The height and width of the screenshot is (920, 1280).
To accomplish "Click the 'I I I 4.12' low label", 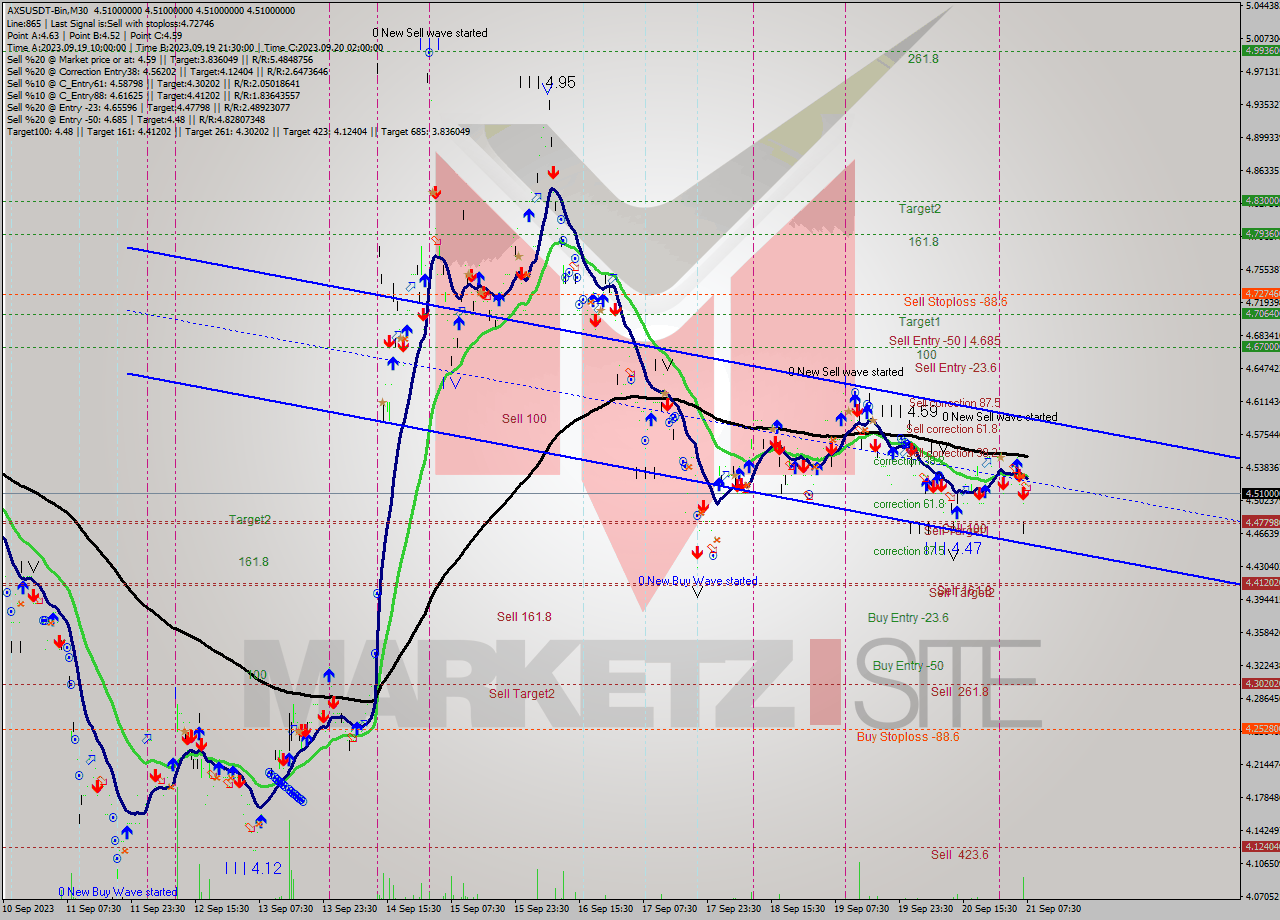I will (x=253, y=868).
